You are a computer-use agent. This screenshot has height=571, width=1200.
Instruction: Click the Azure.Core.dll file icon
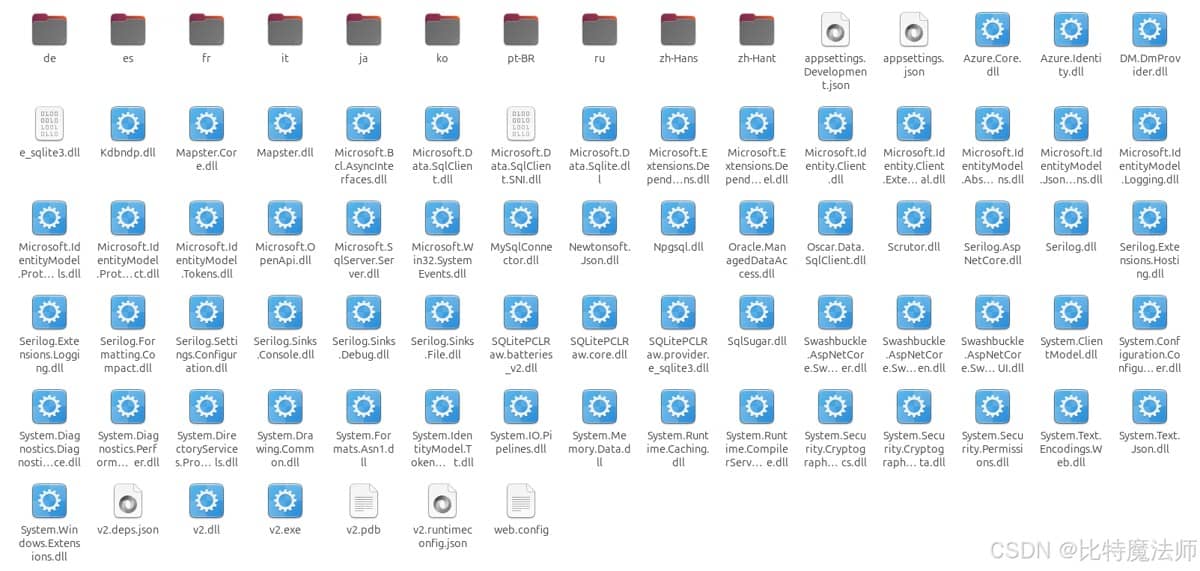[x=992, y=30]
